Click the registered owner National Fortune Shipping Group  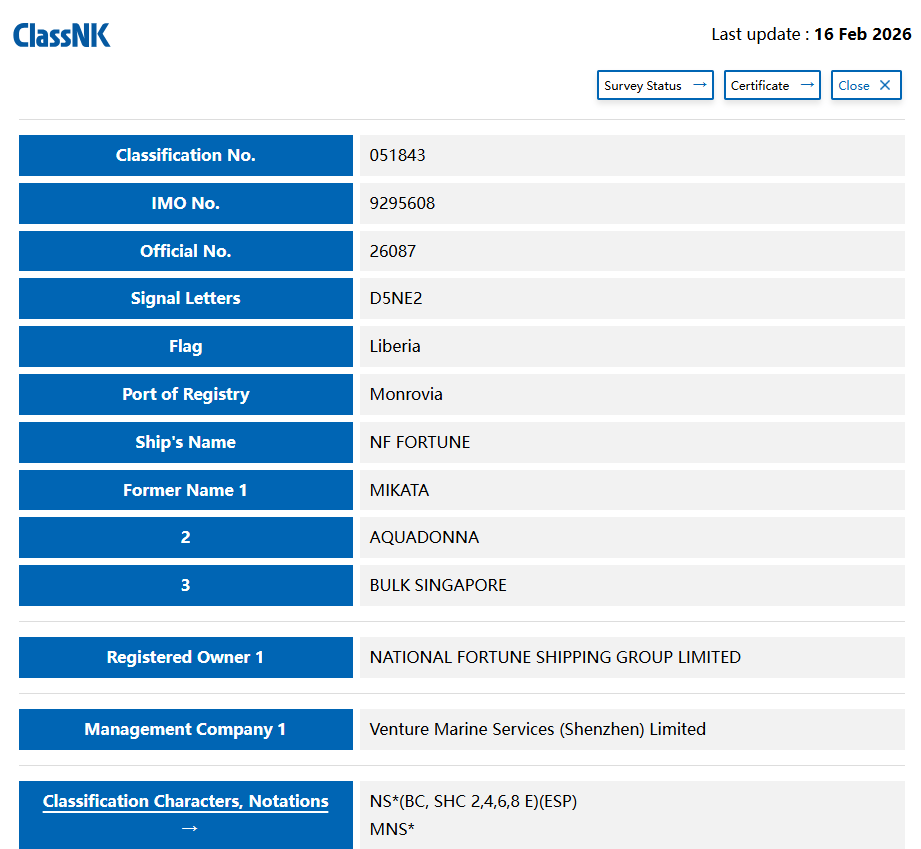(555, 657)
